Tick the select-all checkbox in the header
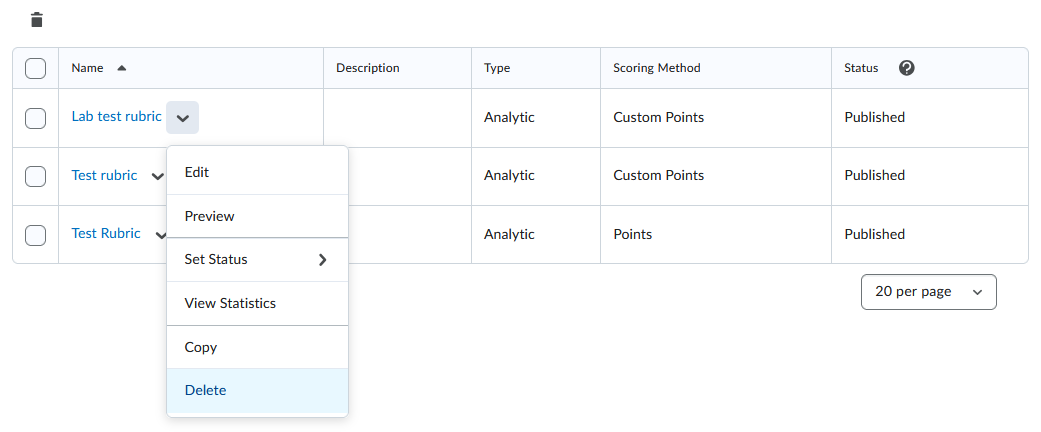This screenshot has height=432, width=1041. (35, 68)
